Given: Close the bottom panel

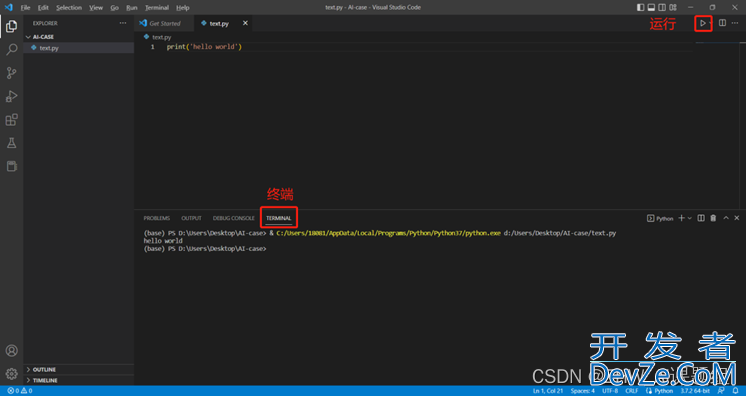Looking at the screenshot, I should coord(736,218).
